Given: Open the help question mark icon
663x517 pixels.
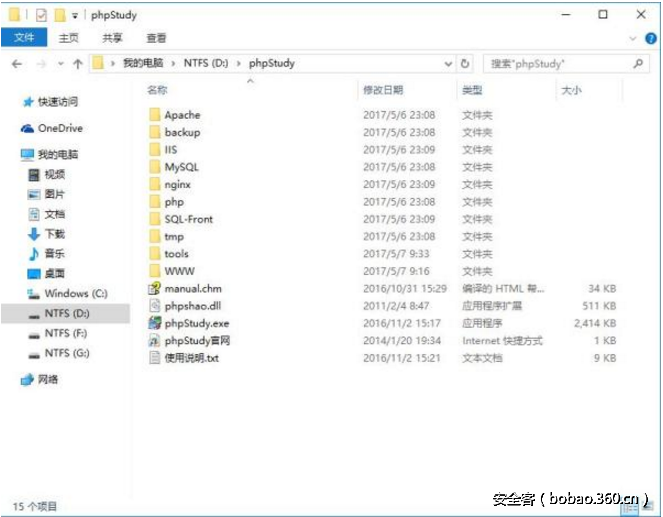Looking at the screenshot, I should 651,38.
